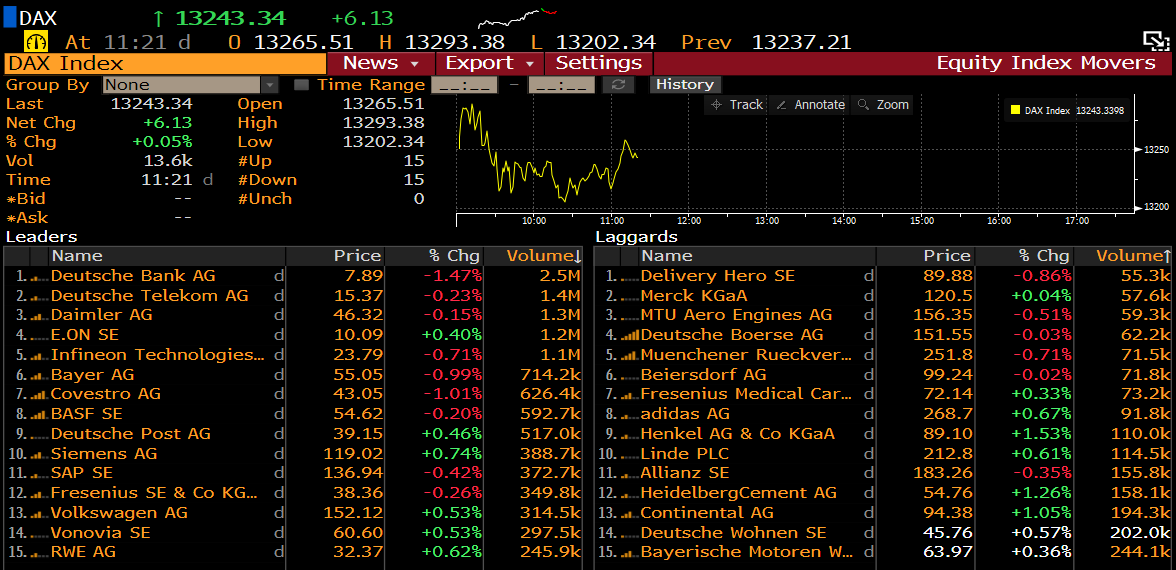Click the mini chart icon beside SAP SE
The width and height of the screenshot is (1176, 570).
(x=39, y=473)
